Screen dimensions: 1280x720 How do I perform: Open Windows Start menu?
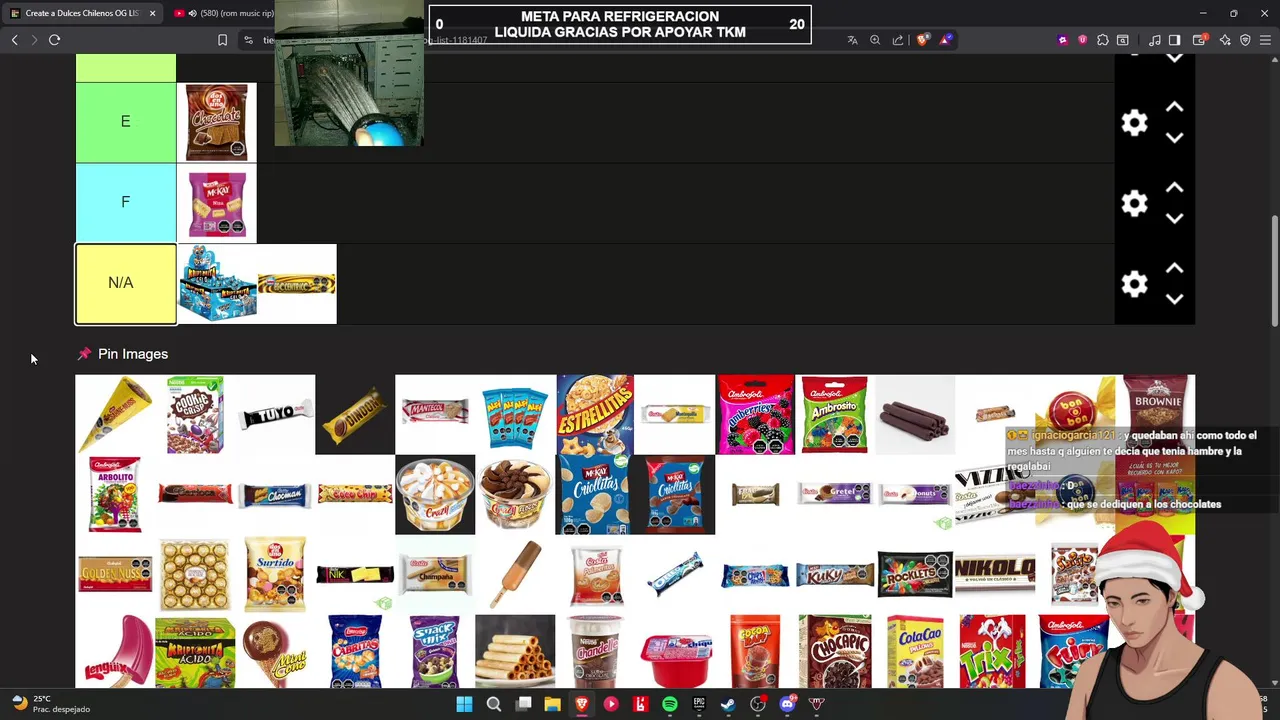click(464, 704)
